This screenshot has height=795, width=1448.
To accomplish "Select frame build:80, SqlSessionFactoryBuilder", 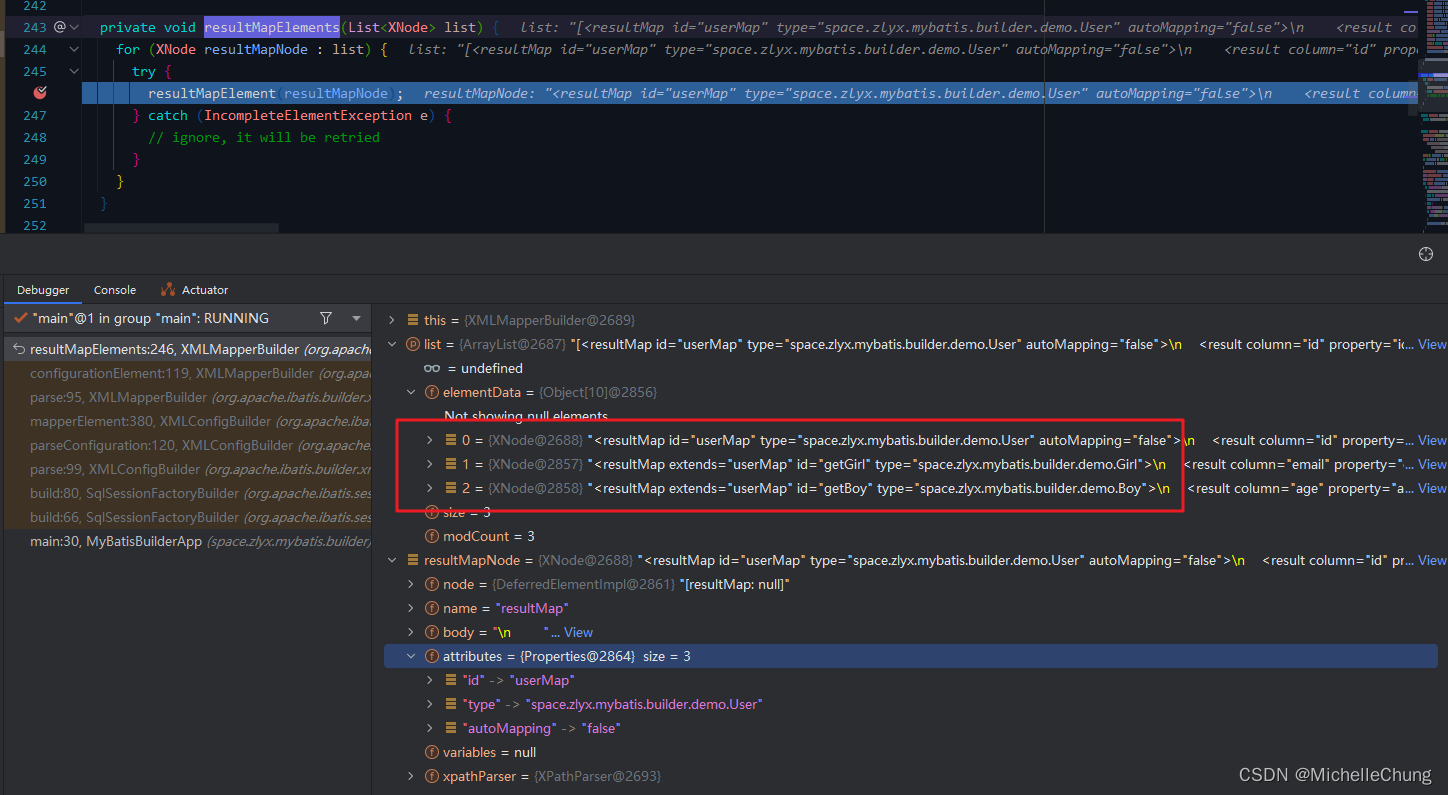I will click(x=186, y=493).
